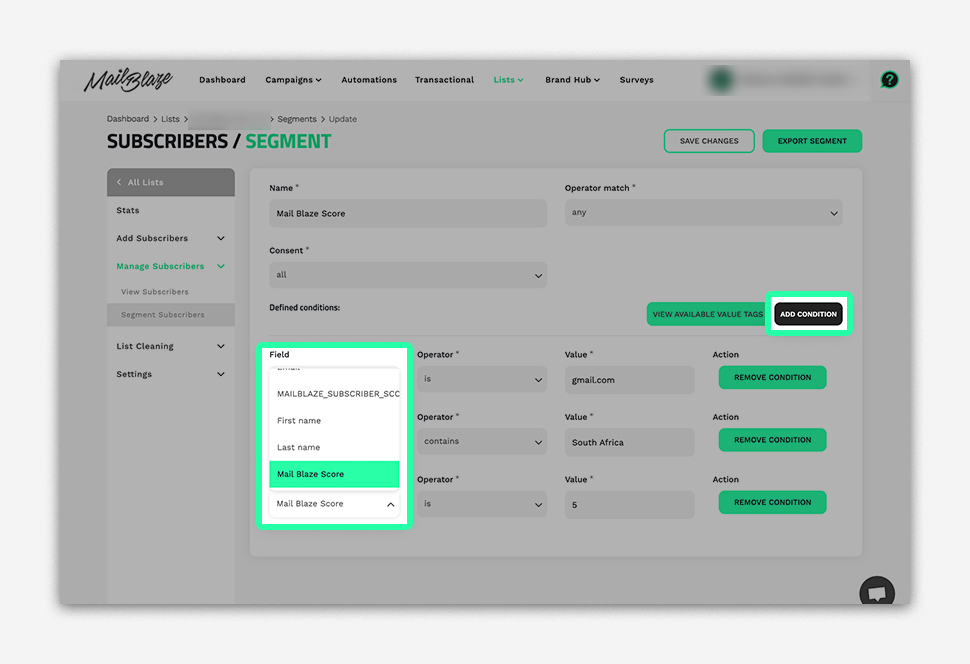Open the Lists menu
The image size is (970, 664).
pos(509,80)
